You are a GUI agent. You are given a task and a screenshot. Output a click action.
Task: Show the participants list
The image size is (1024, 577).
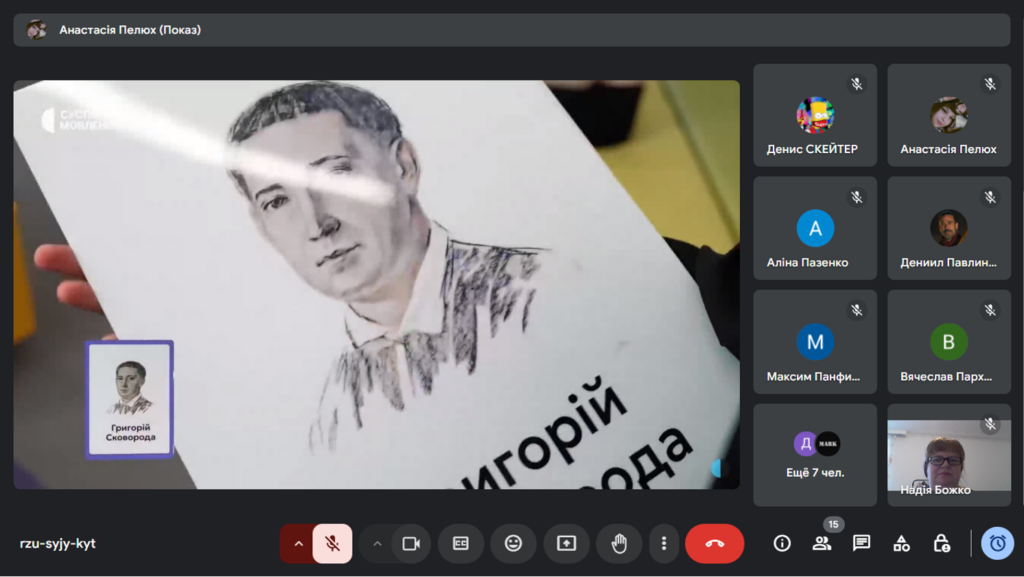point(822,543)
